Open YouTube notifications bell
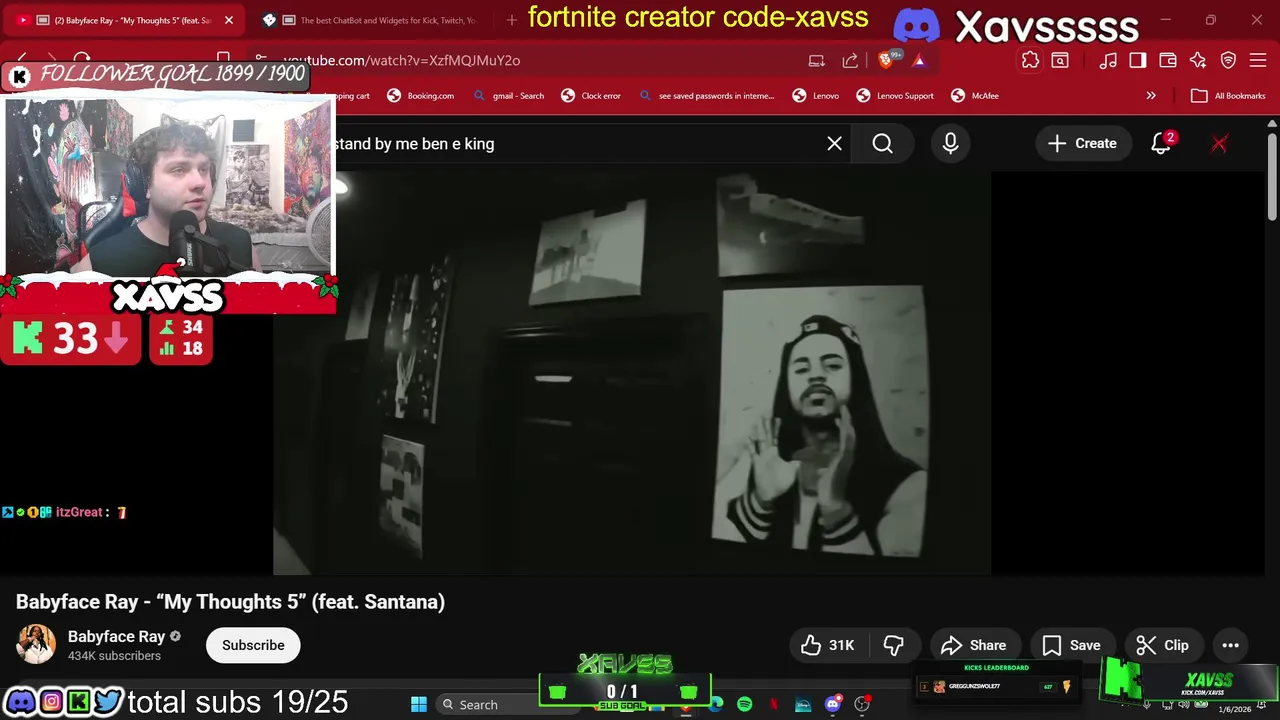Screen dimensions: 1280x720 pyautogui.click(x=1161, y=144)
